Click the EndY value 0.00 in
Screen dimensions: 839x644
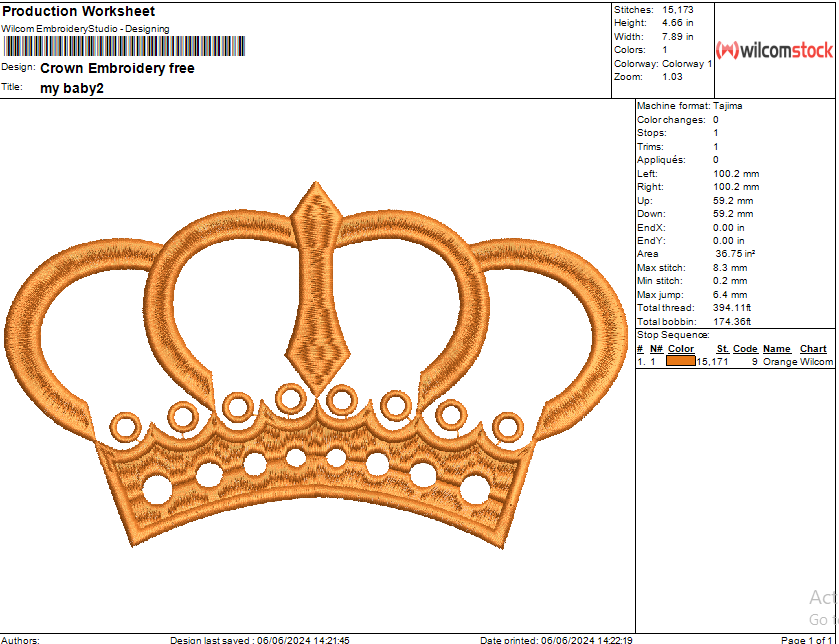729,241
